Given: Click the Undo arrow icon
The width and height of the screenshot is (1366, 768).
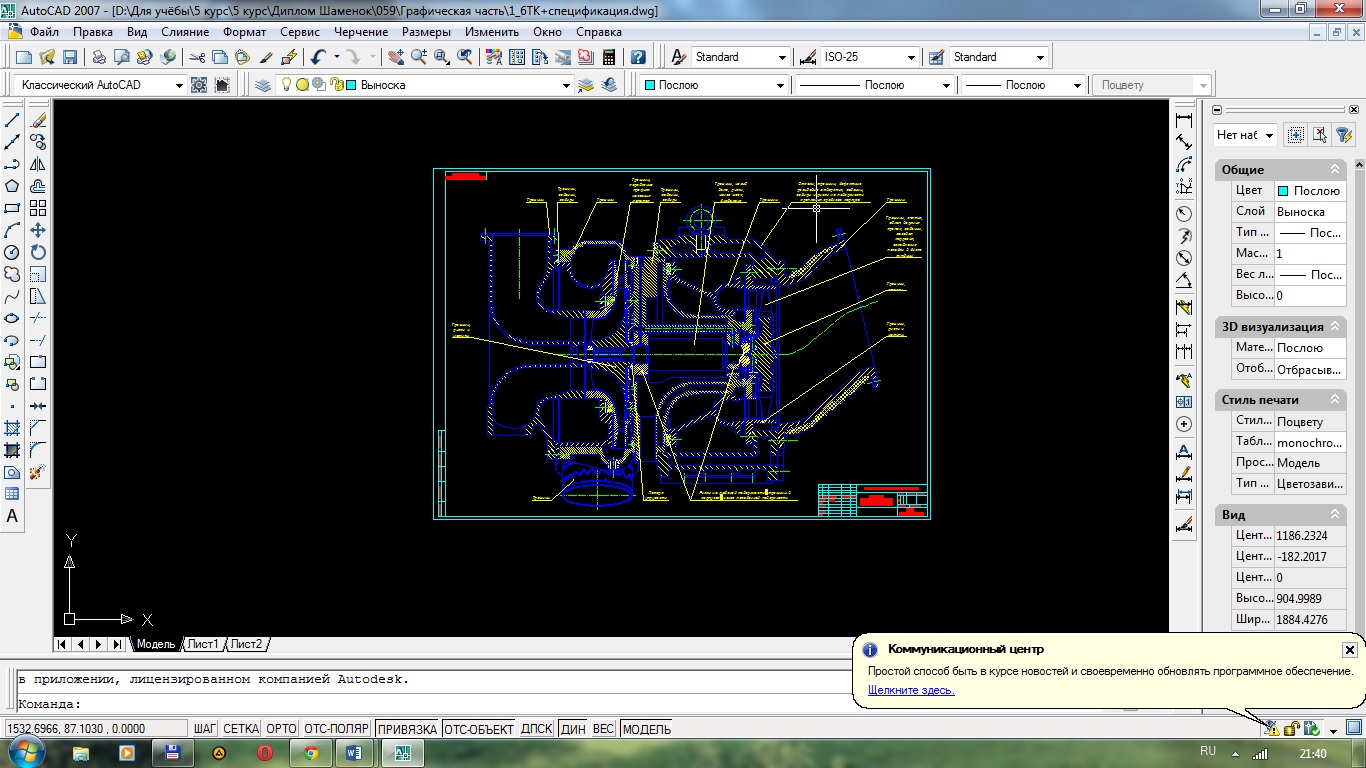Looking at the screenshot, I should click(317, 57).
